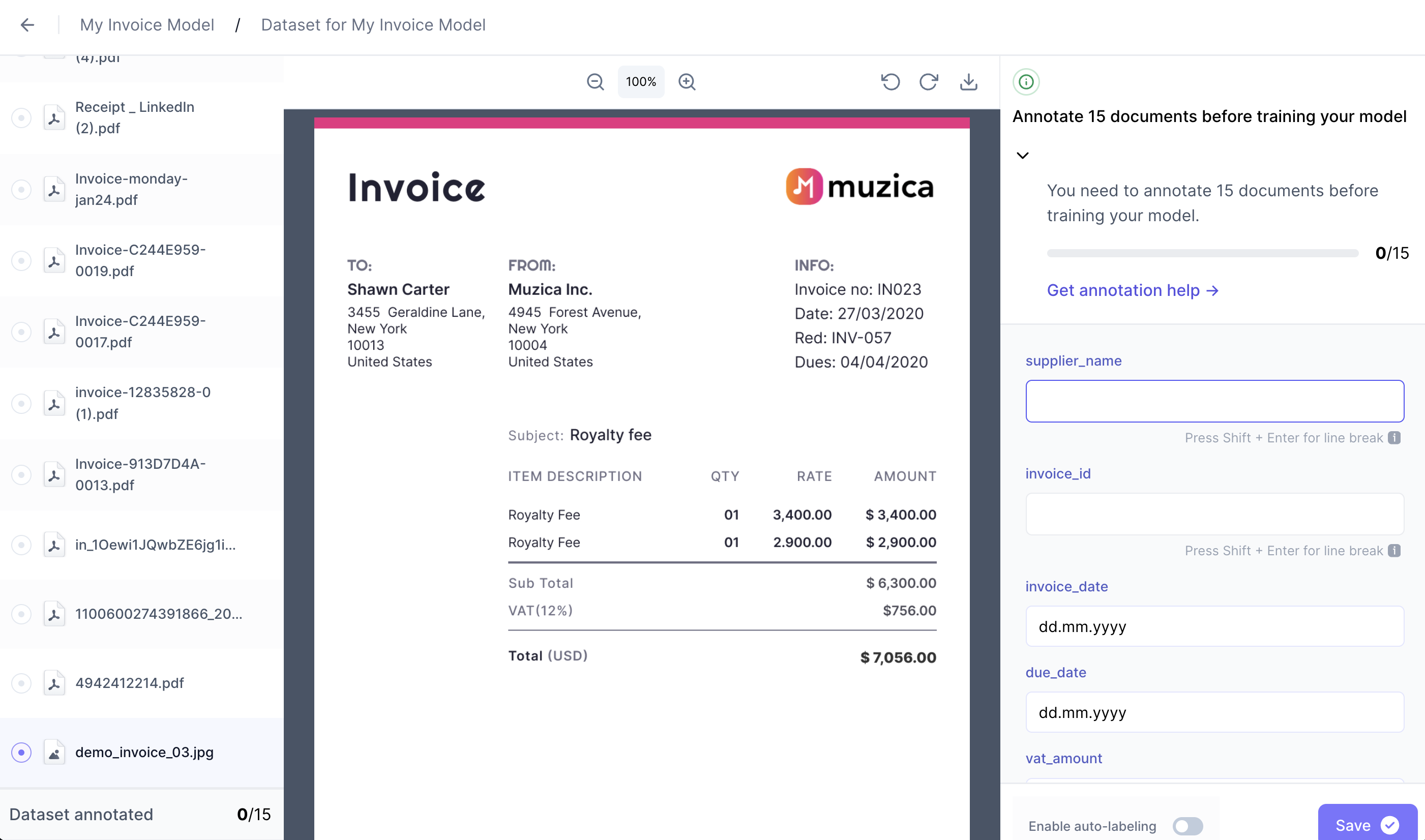Screen dimensions: 1425x840
Task: Click the PDF icon for Receipt _ LinkedIn (2).pdf
Action: [x=54, y=118]
